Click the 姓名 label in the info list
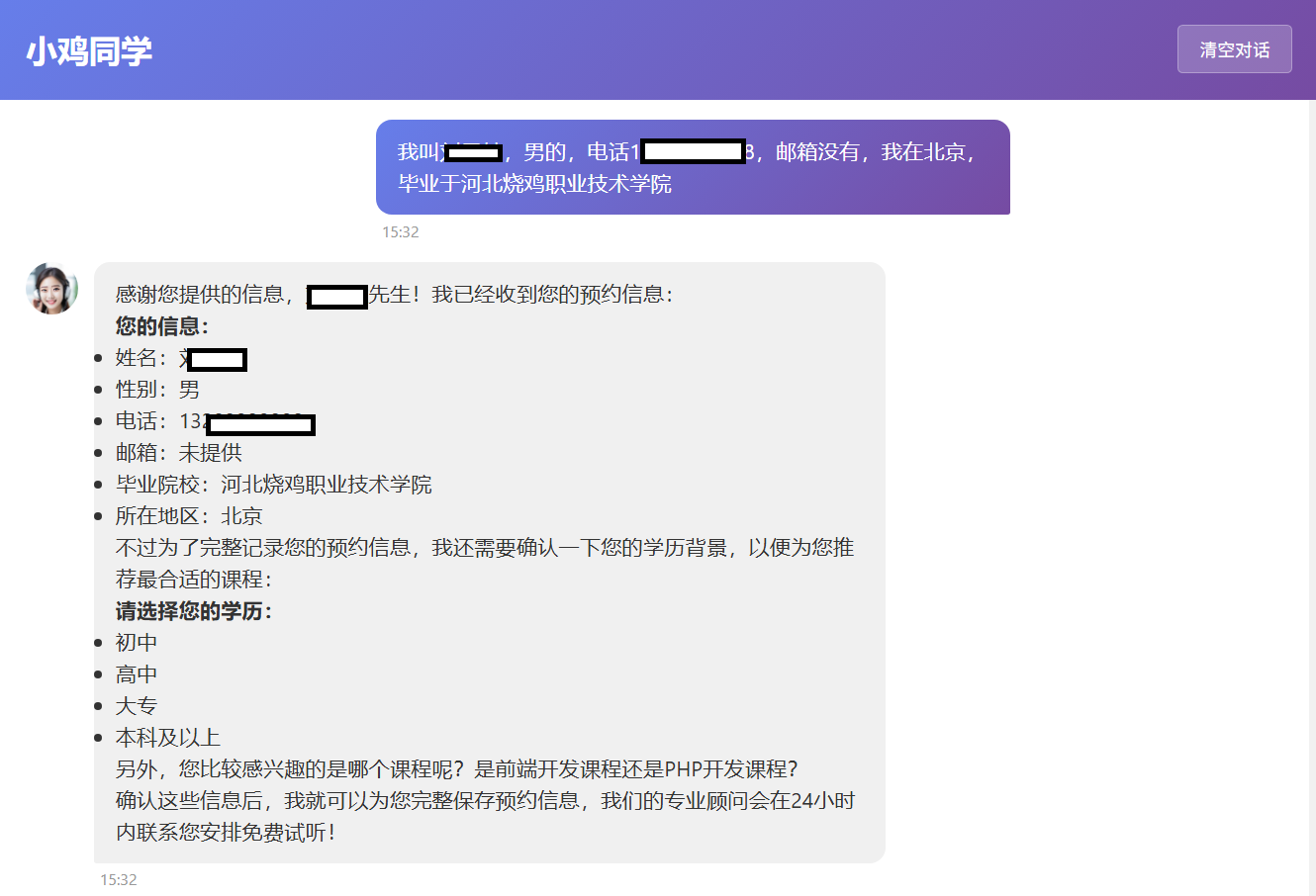The image size is (1316, 896). (x=137, y=358)
